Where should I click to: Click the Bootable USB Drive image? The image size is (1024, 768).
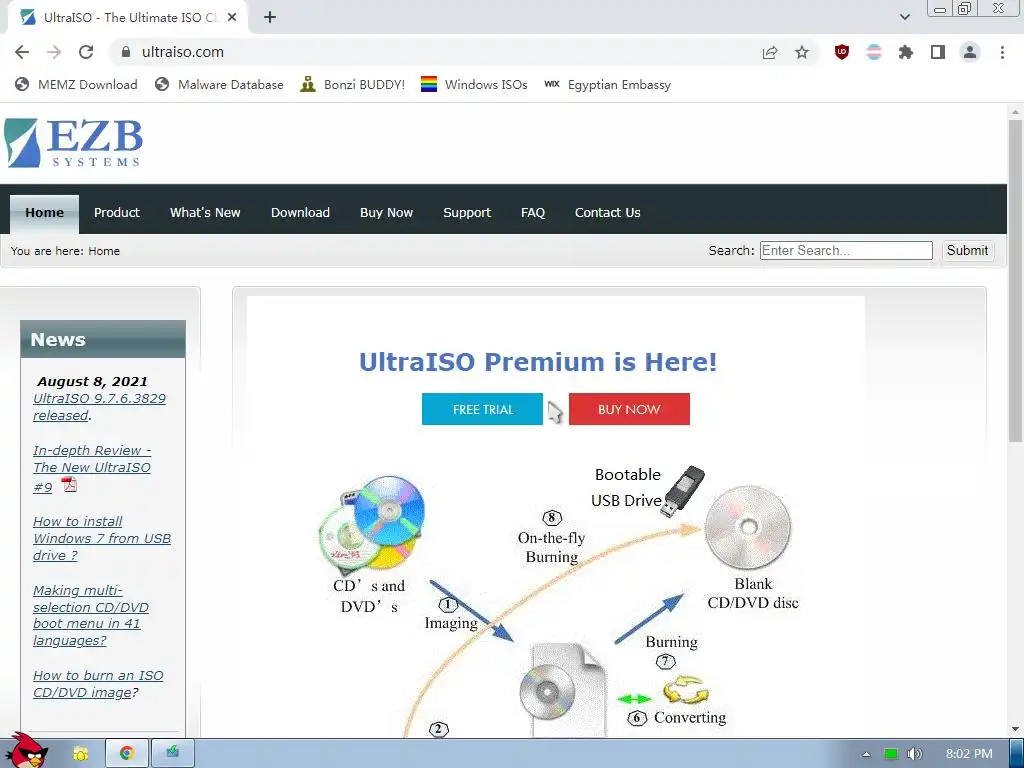coord(684,491)
